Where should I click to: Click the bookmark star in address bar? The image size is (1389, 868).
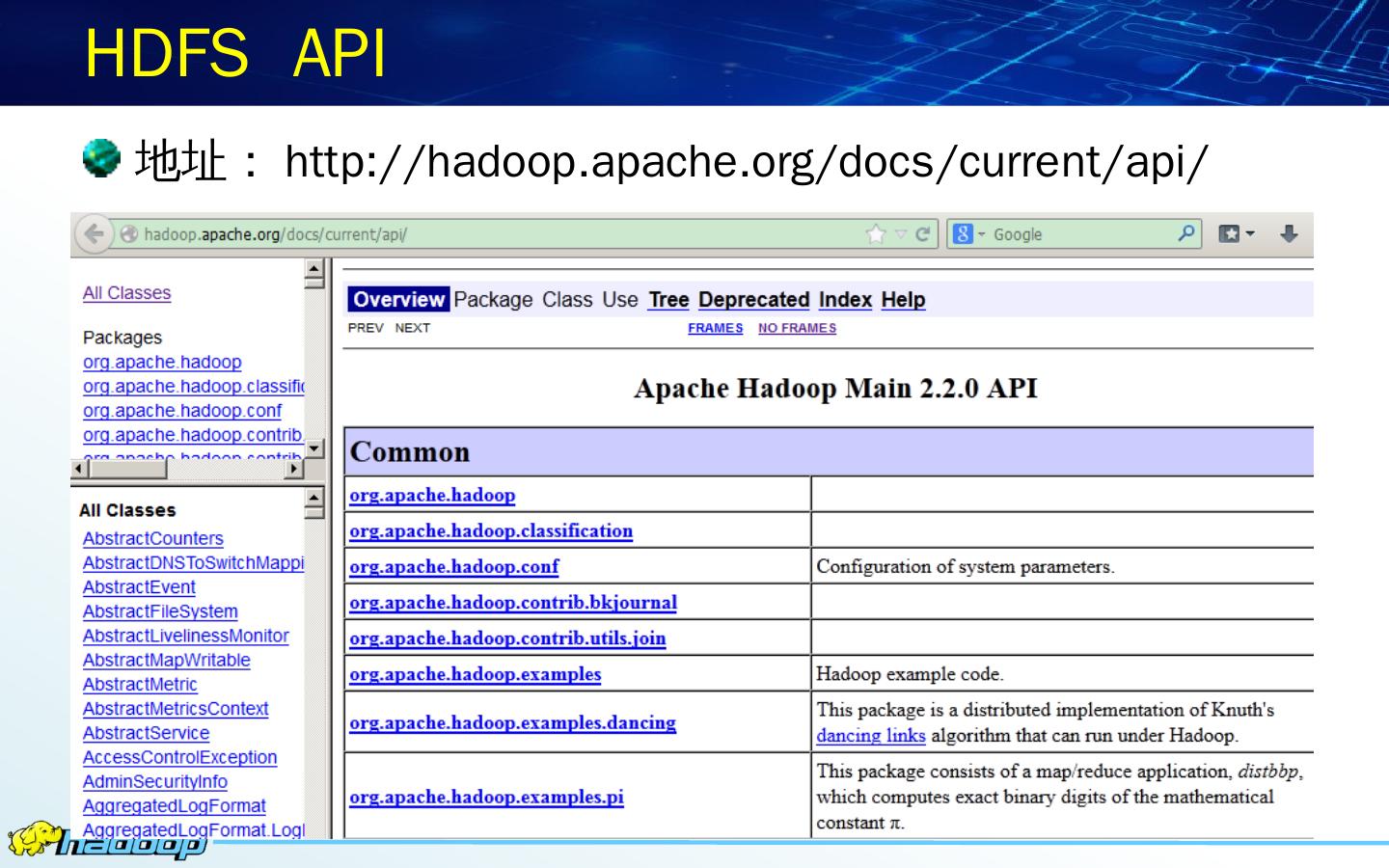tap(876, 234)
